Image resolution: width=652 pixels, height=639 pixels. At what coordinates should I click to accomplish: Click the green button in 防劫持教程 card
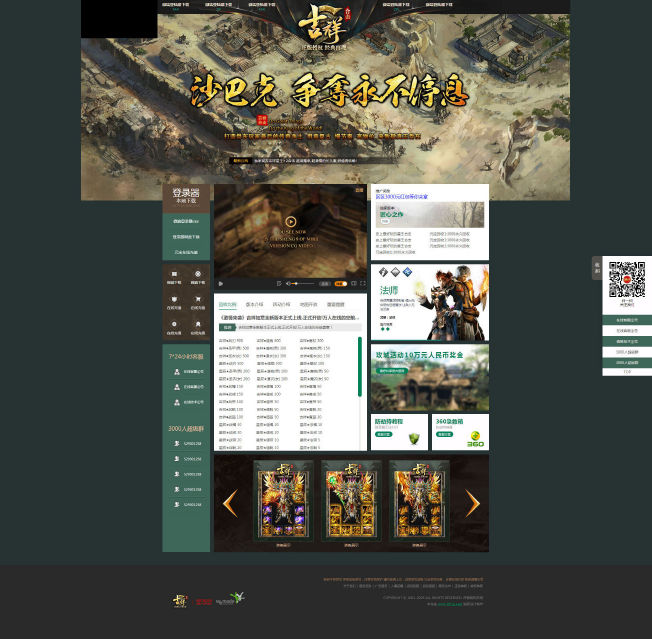pos(383,434)
